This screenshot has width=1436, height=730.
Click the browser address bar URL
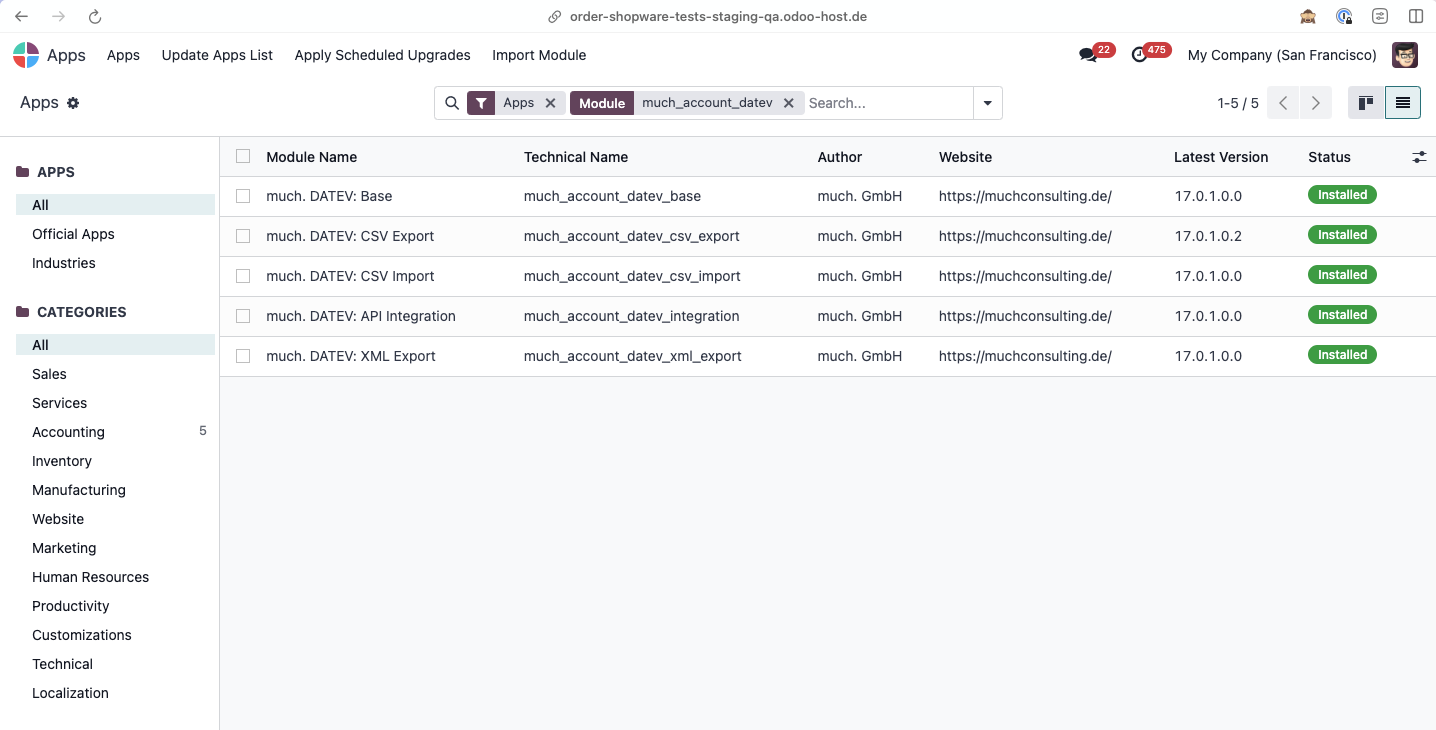pyautogui.click(x=718, y=16)
